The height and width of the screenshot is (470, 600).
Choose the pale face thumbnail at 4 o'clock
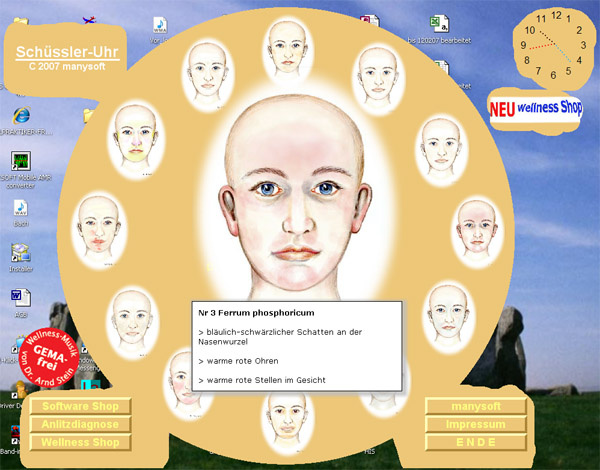pyautogui.click(x=448, y=318)
